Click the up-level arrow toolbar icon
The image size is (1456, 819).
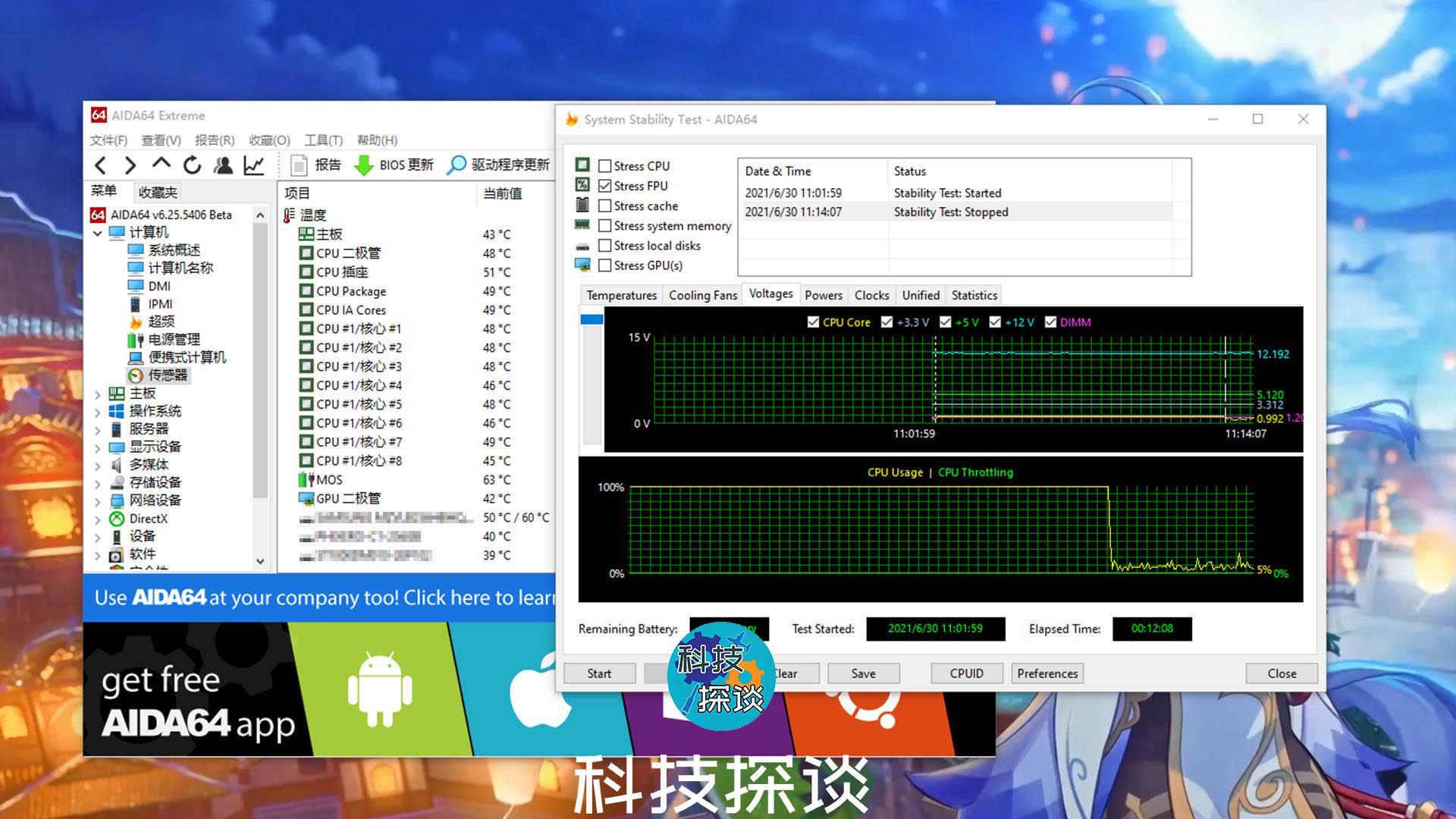coord(161,164)
